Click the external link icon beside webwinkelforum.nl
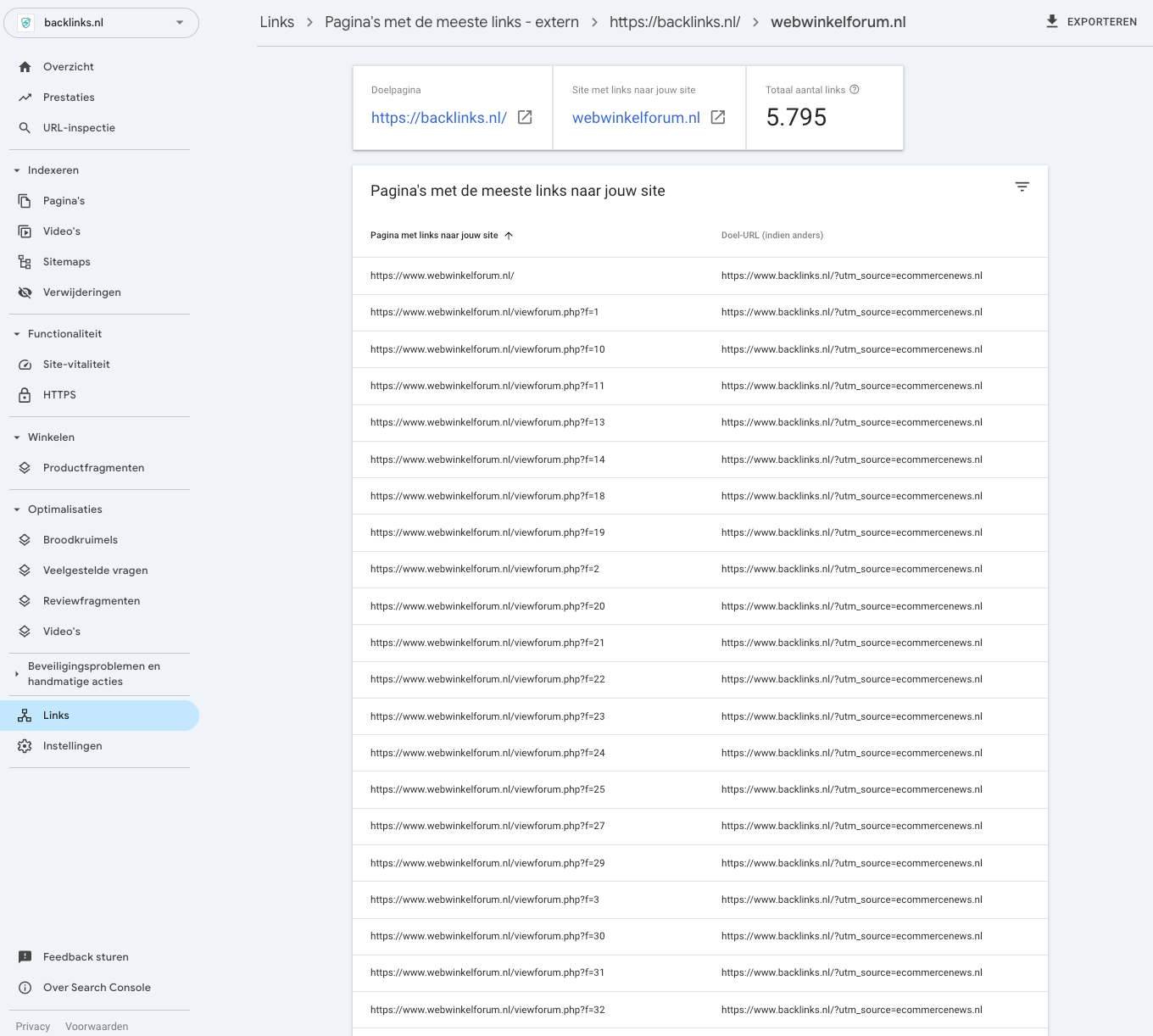Viewport: 1153px width, 1036px height. point(718,118)
